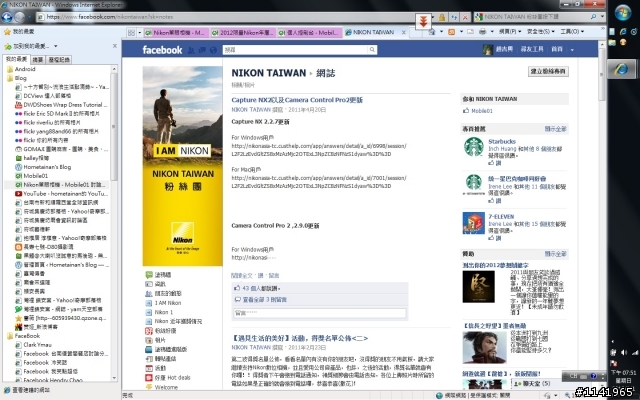640x400 pixels.
Task: Click the 7-ELEVEN page name link
Action: [501, 216]
